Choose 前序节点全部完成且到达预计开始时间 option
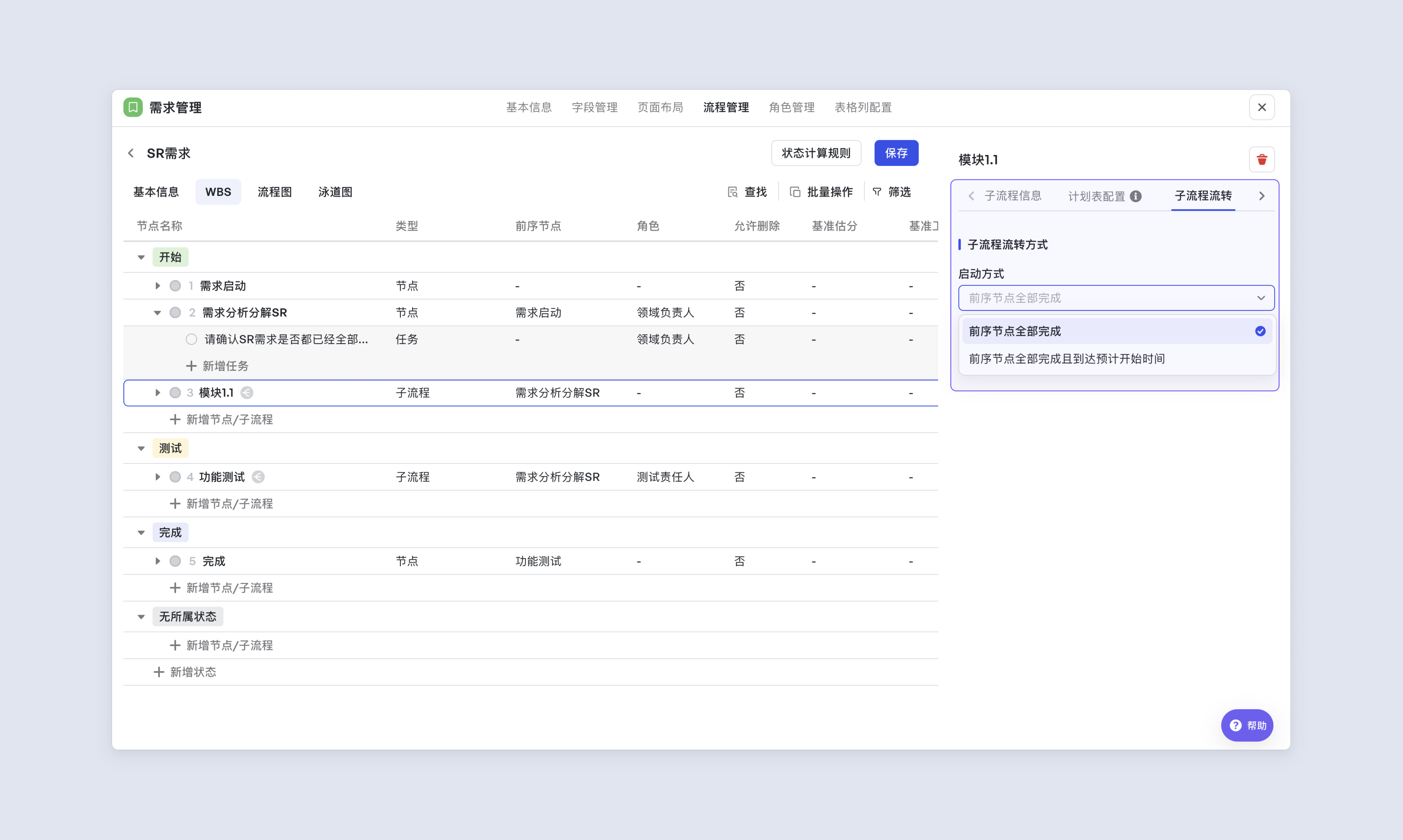 tap(1117, 359)
